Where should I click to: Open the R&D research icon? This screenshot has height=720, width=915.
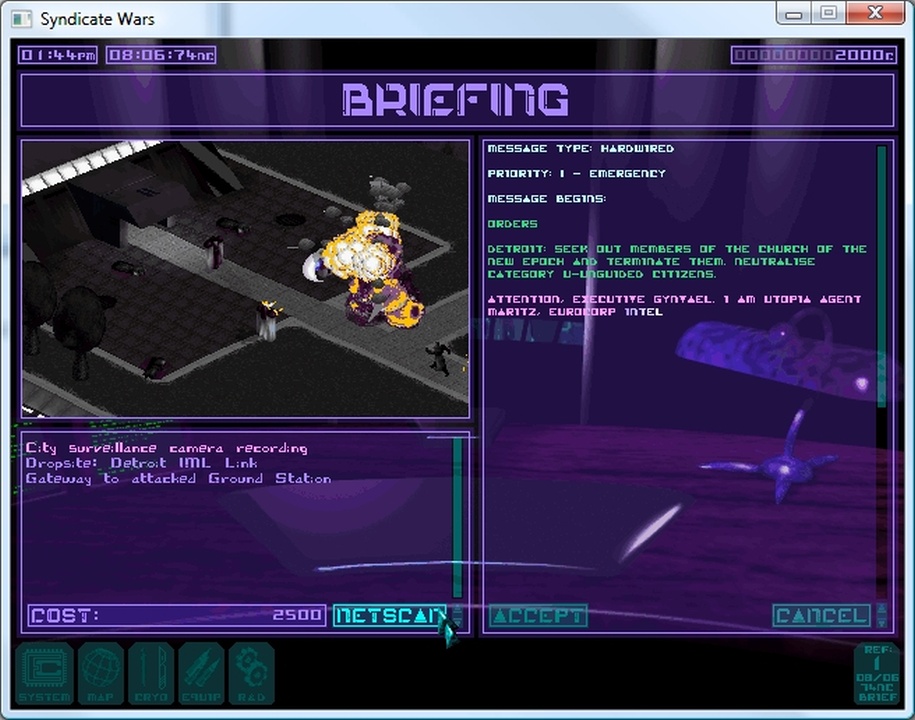coord(252,673)
